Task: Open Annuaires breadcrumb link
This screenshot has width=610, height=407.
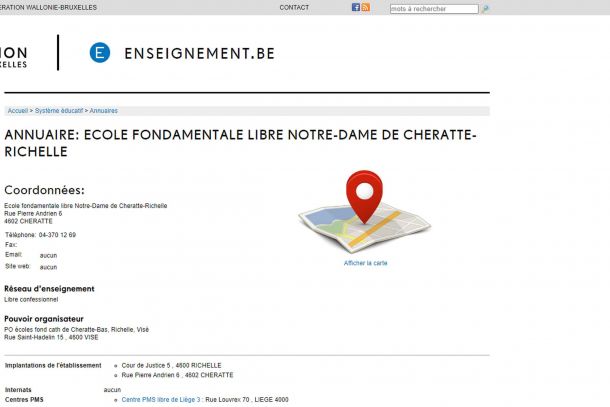Action: pos(104,111)
